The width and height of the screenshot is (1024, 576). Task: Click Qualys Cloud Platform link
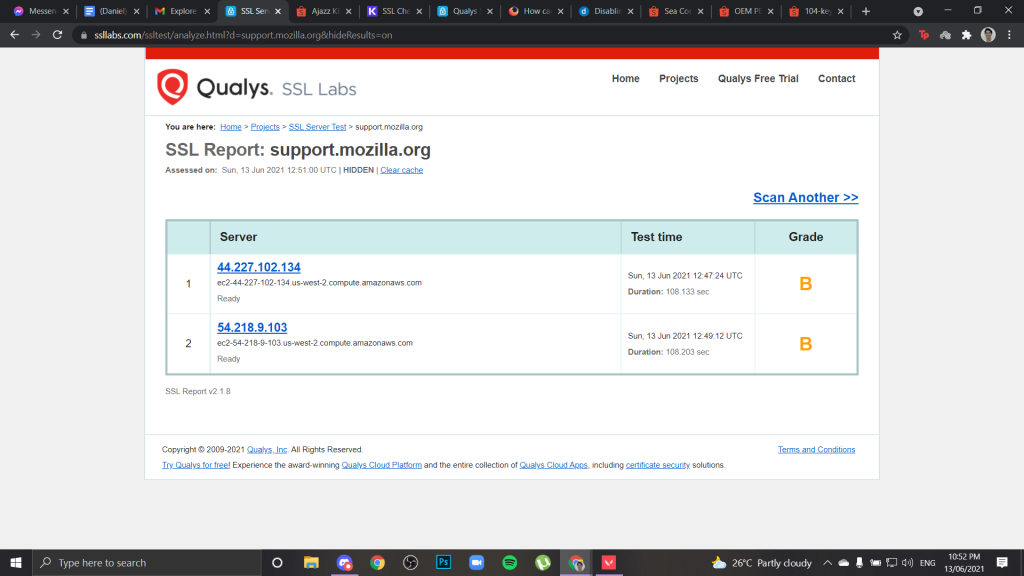[381, 465]
